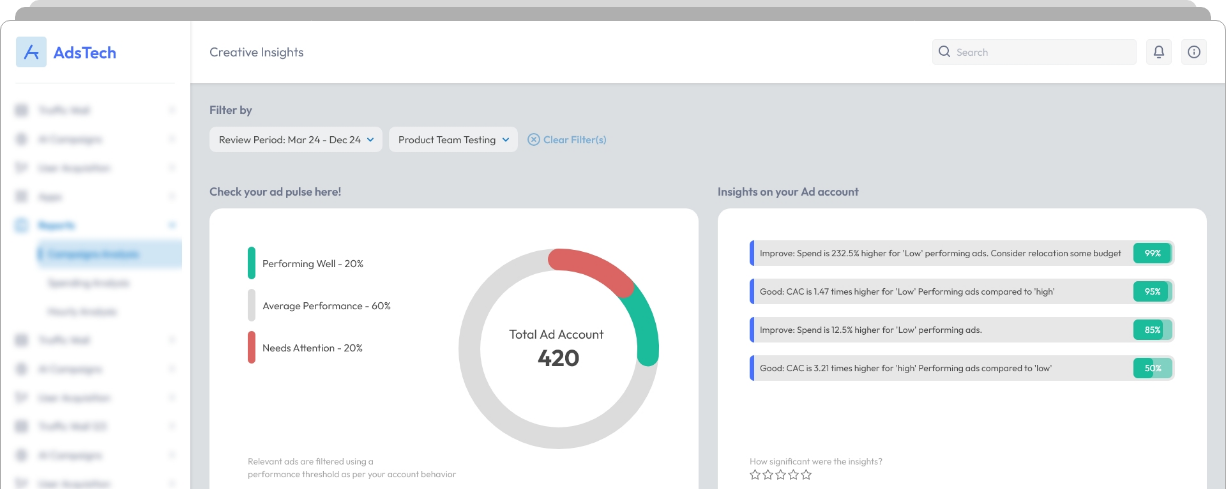
Task: Collapse the Reports section chevron
Action: tap(172, 226)
